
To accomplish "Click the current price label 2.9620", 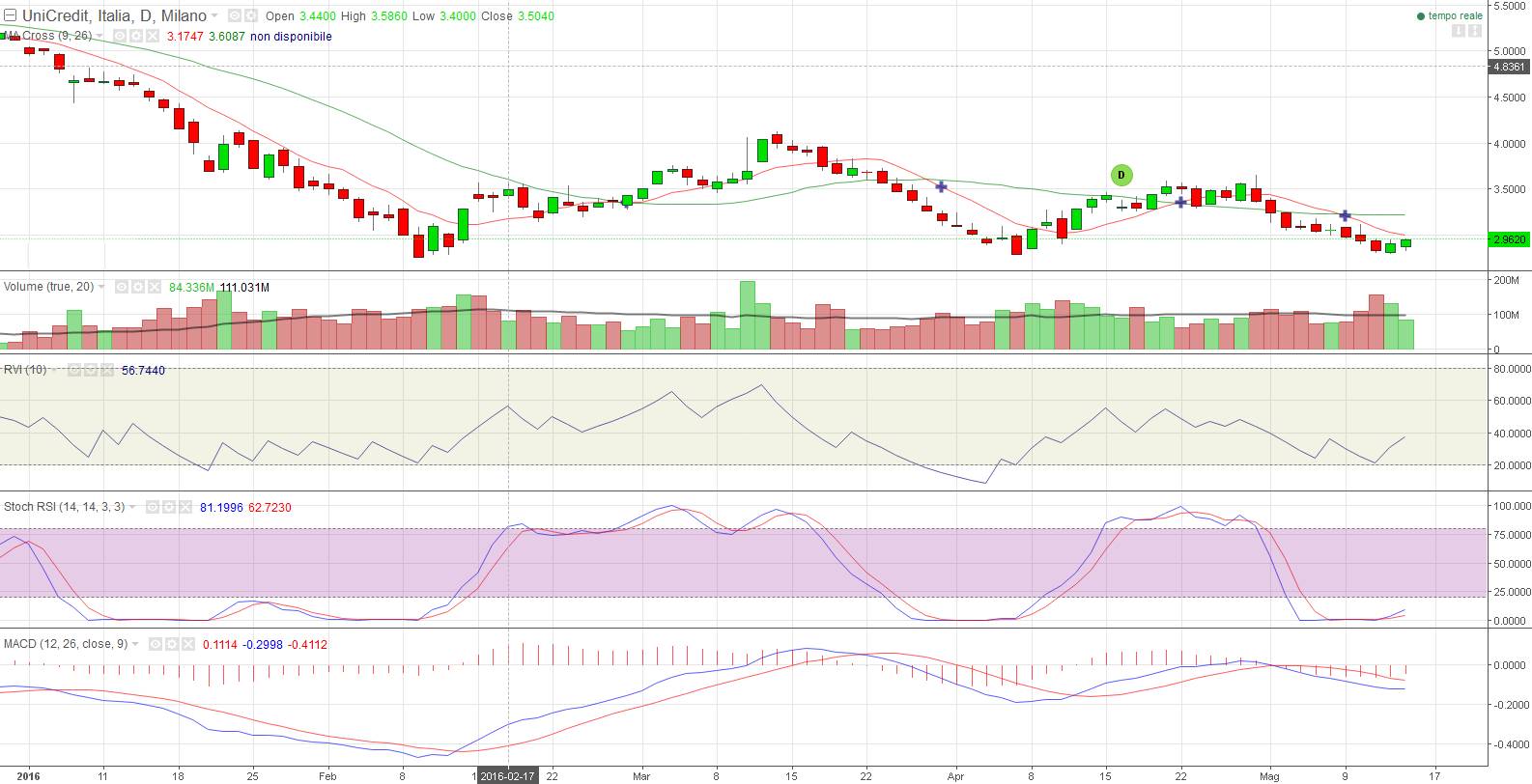I will [x=1509, y=239].
